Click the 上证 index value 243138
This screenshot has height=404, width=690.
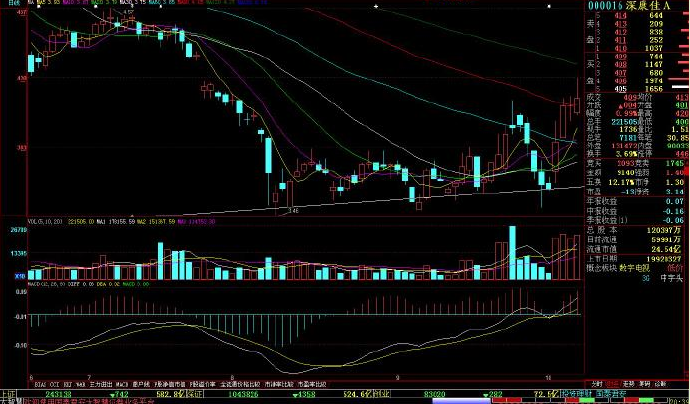coord(59,394)
